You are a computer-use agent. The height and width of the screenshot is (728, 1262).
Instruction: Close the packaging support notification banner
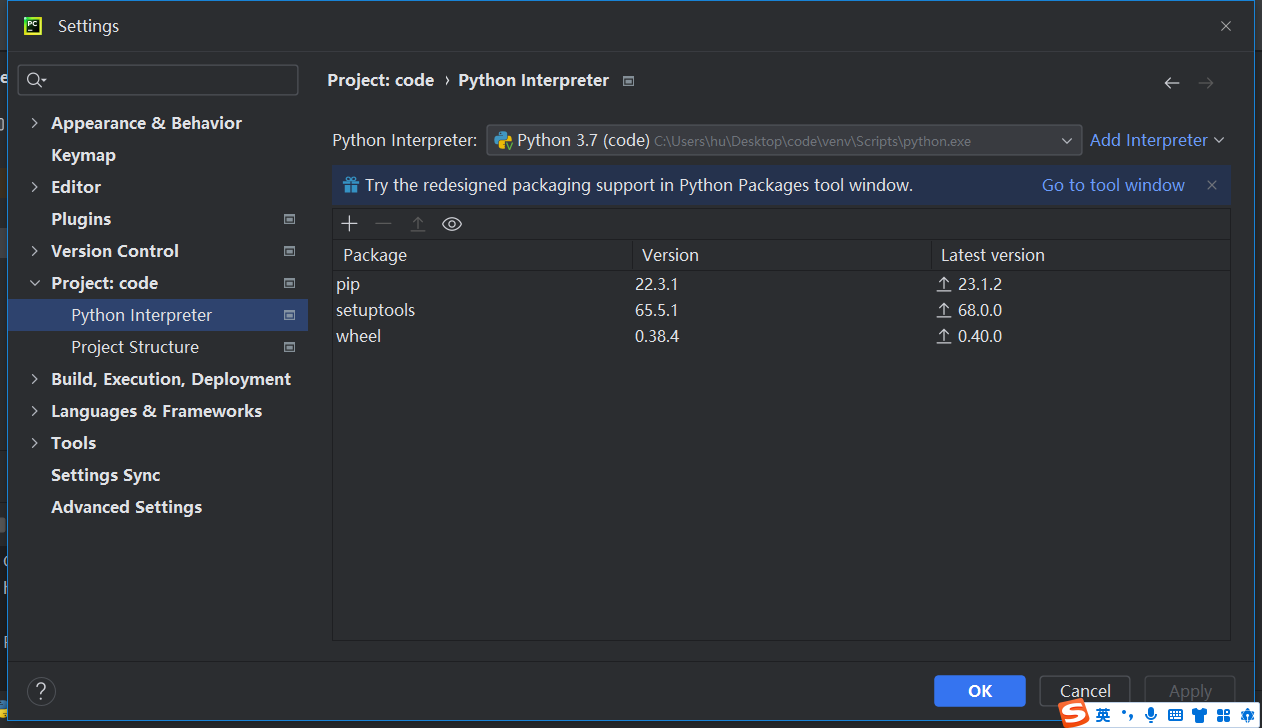(1212, 185)
